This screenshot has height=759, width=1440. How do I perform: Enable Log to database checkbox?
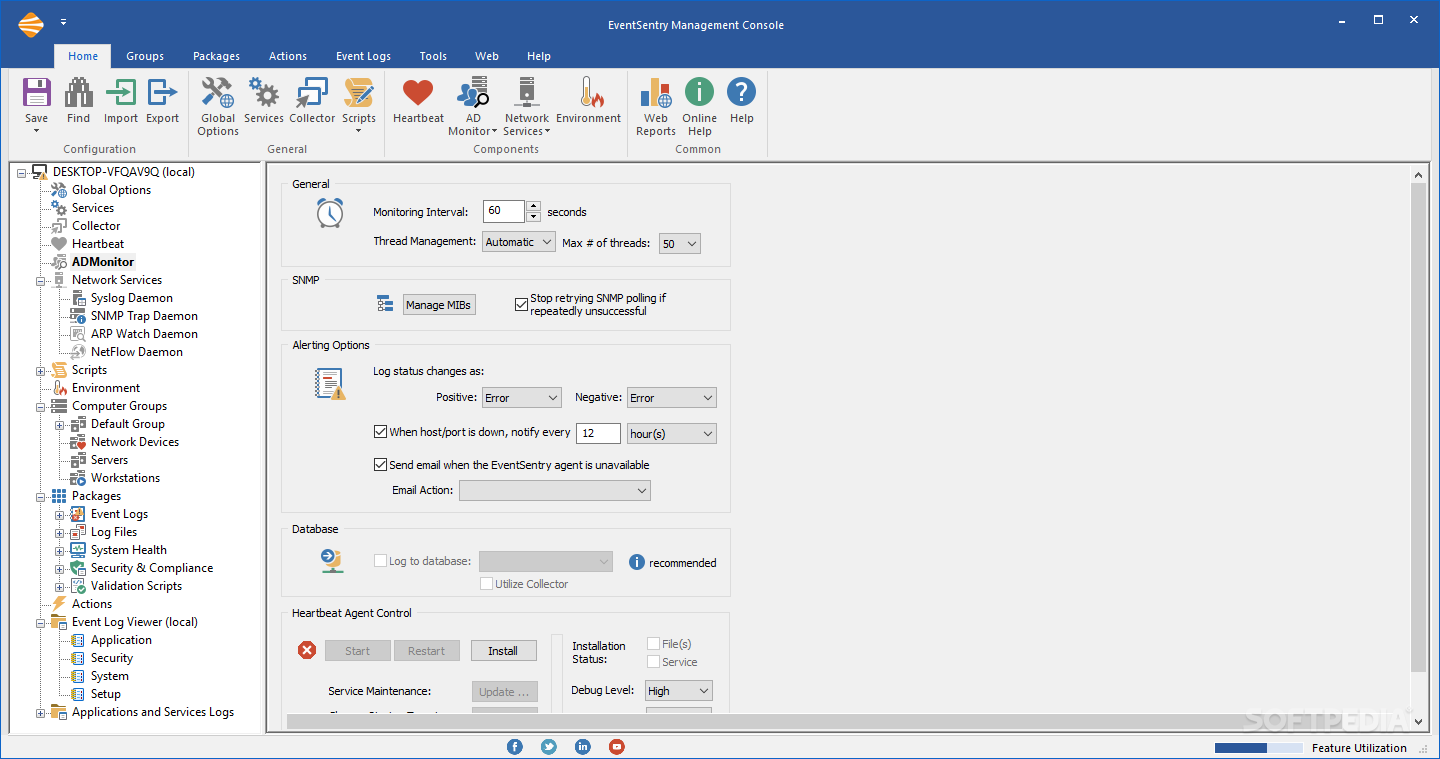[x=380, y=561]
